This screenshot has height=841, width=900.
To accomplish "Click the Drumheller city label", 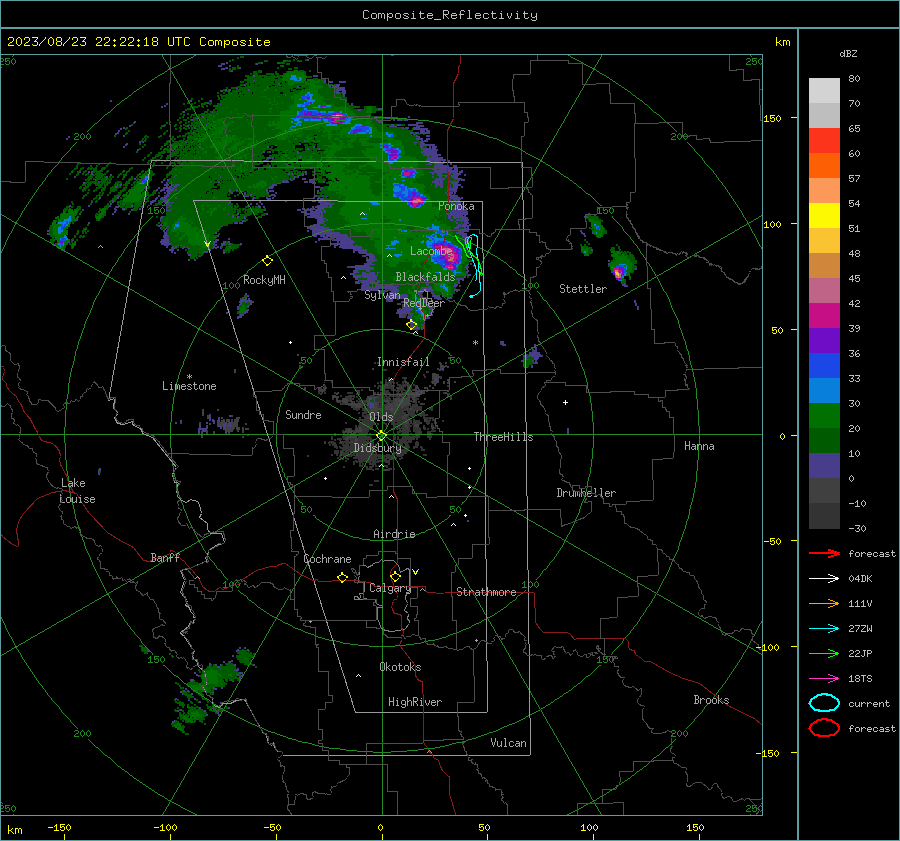I will [586, 493].
